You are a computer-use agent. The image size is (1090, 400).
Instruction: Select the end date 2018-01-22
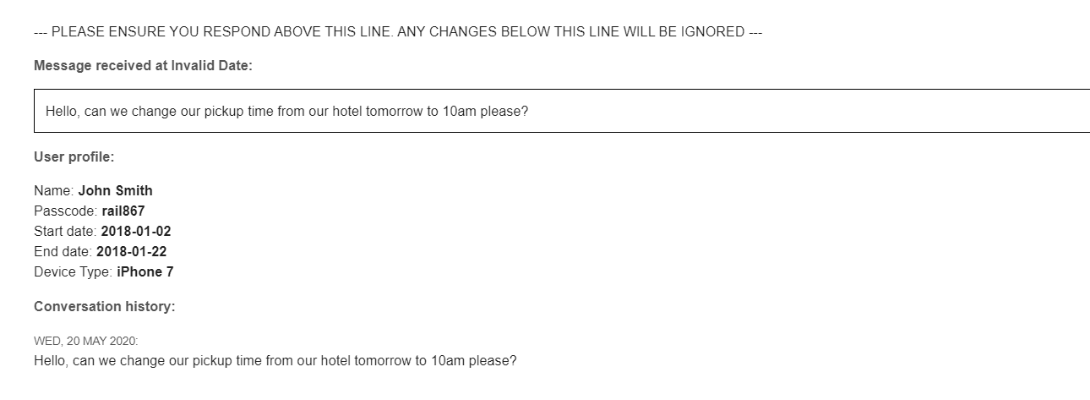click(x=131, y=251)
